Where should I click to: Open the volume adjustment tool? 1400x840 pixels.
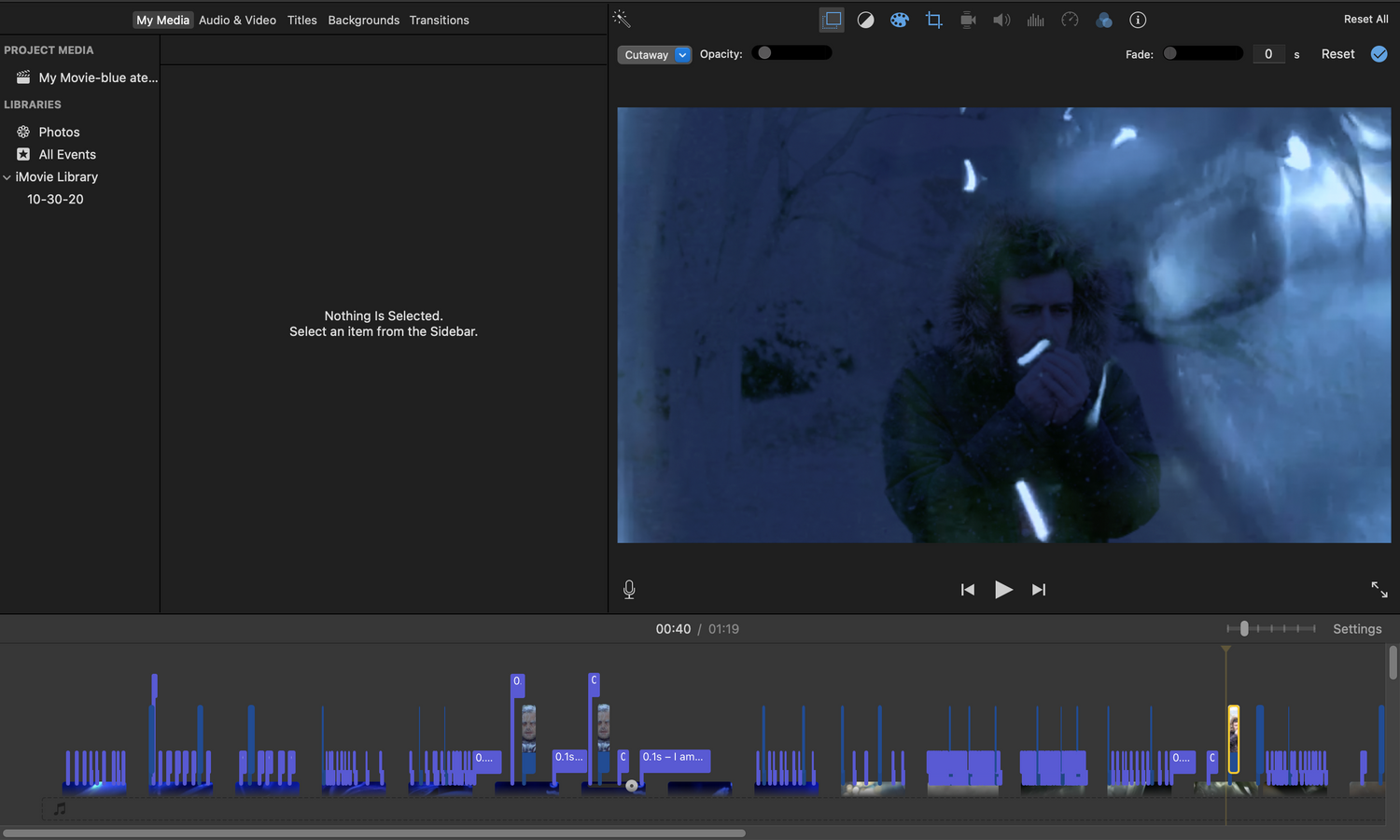(x=1001, y=20)
